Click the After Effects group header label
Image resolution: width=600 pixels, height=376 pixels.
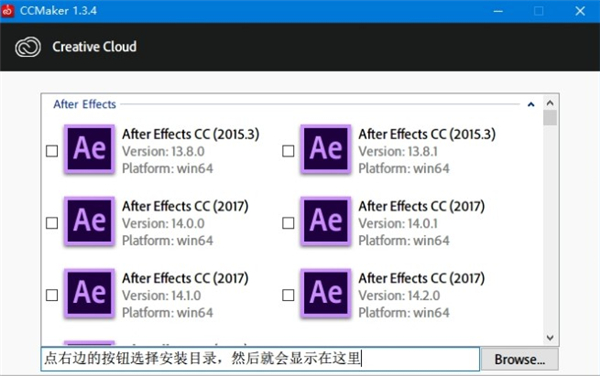85,104
